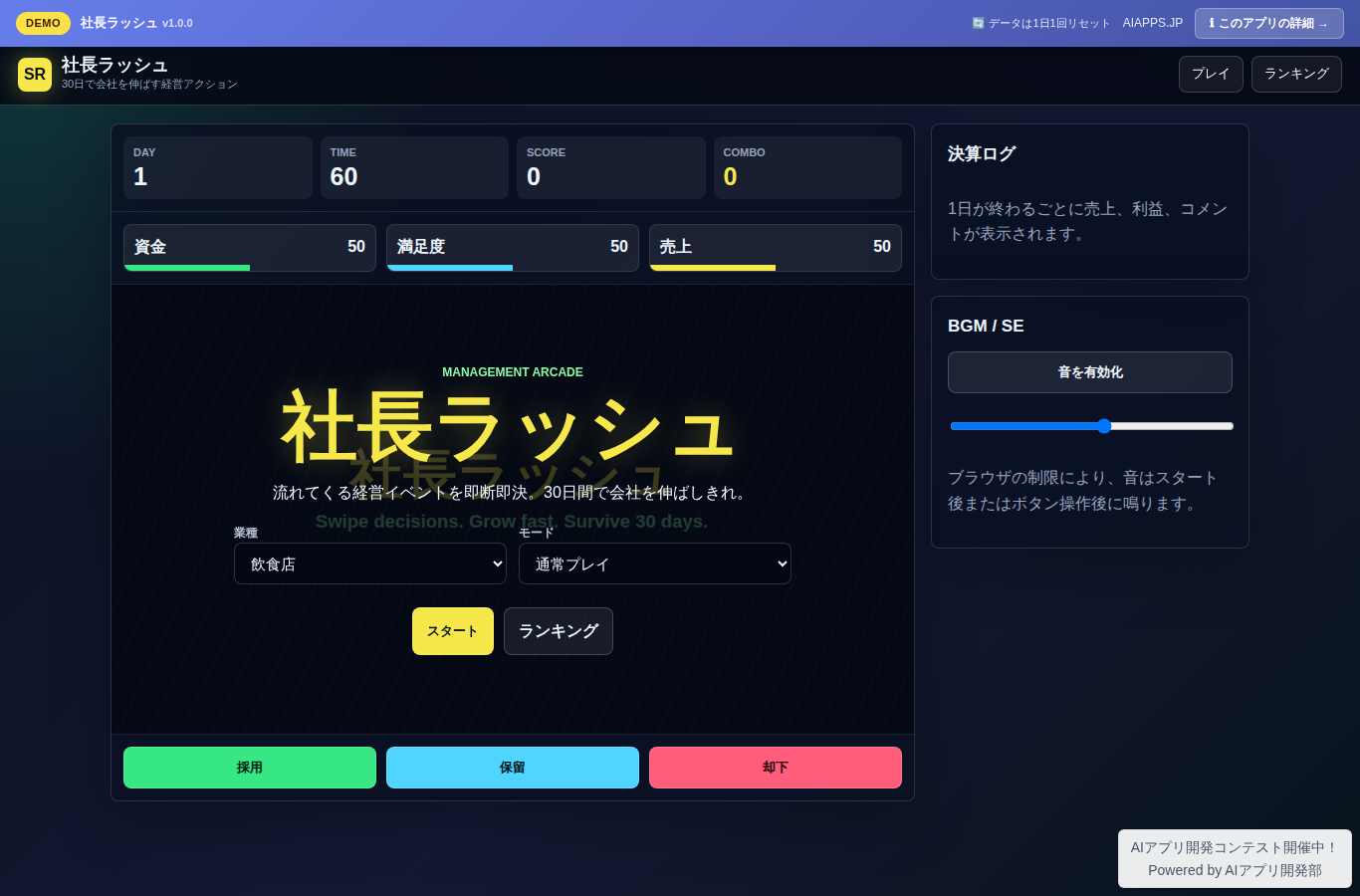Click the blue 保留 button

coord(513,768)
